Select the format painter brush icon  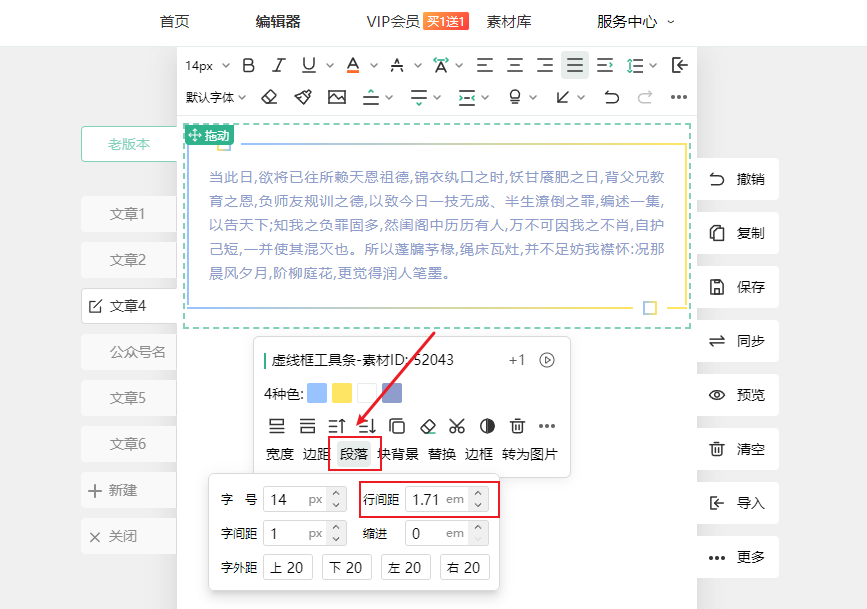pyautogui.click(x=303, y=97)
